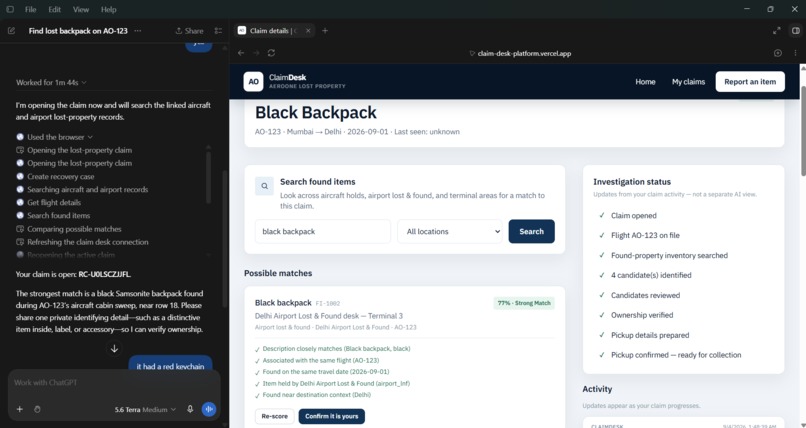
Task: Go back in the embedded browser
Action: [241, 53]
